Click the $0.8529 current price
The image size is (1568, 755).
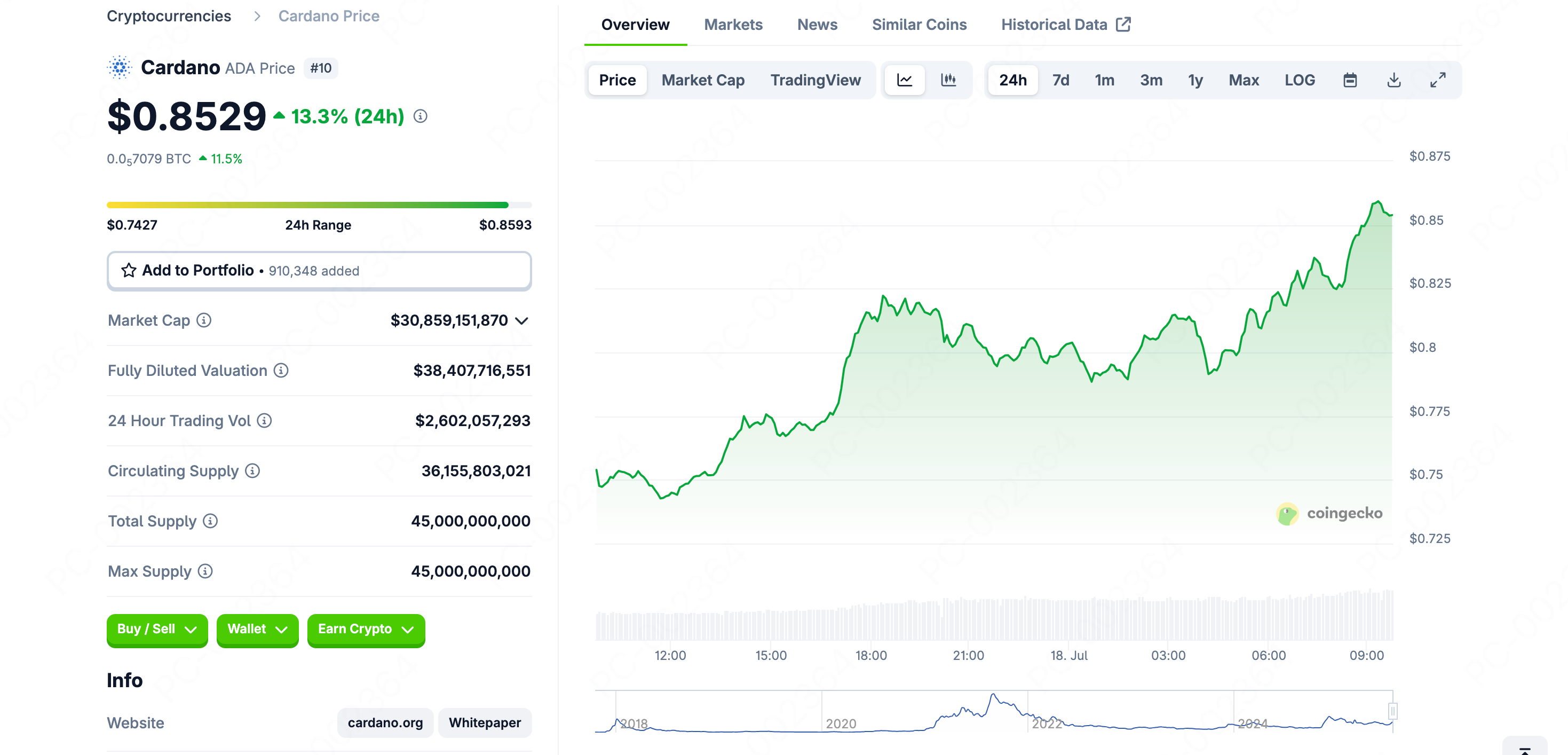[x=186, y=116]
